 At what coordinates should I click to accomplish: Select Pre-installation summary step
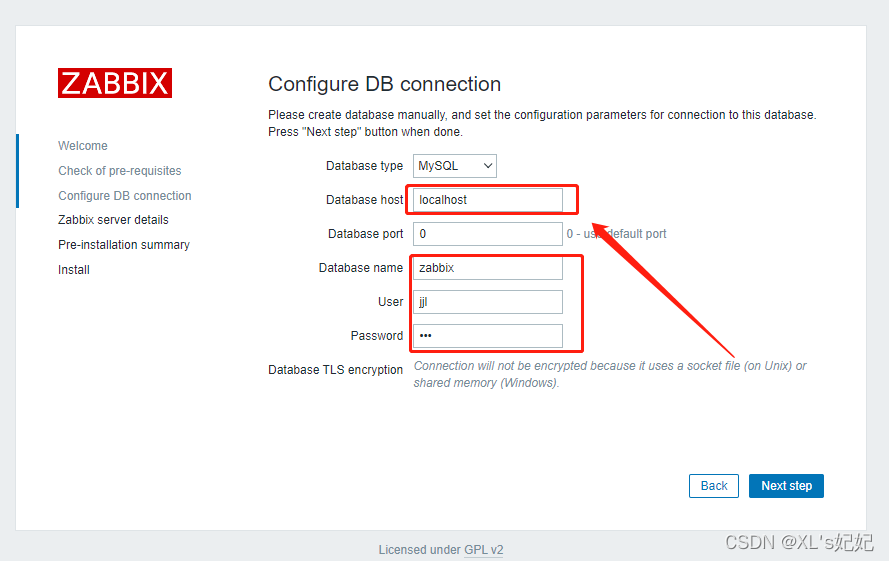(x=124, y=245)
